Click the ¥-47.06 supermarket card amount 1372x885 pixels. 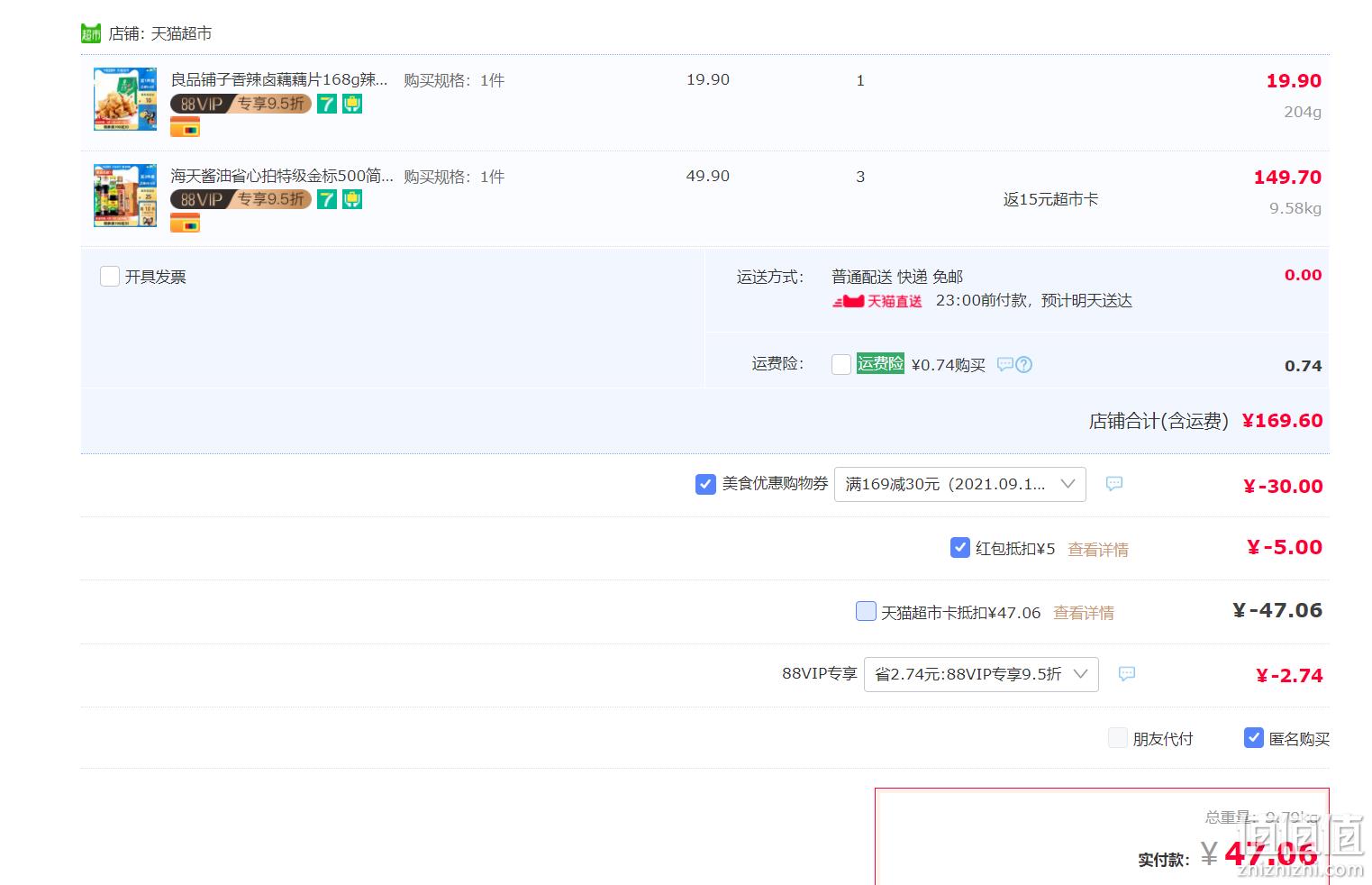tap(1277, 611)
